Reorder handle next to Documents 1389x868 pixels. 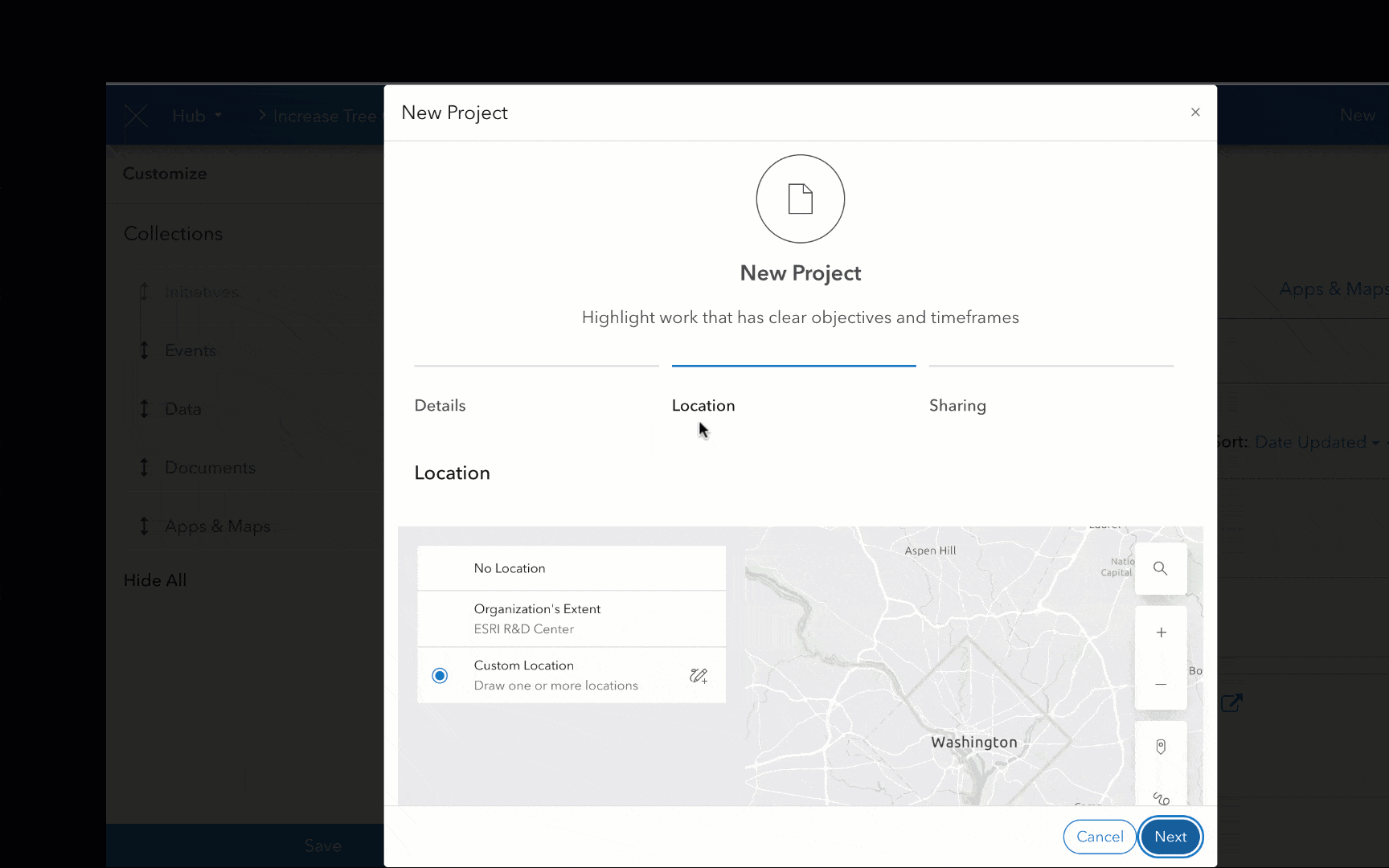[144, 468]
